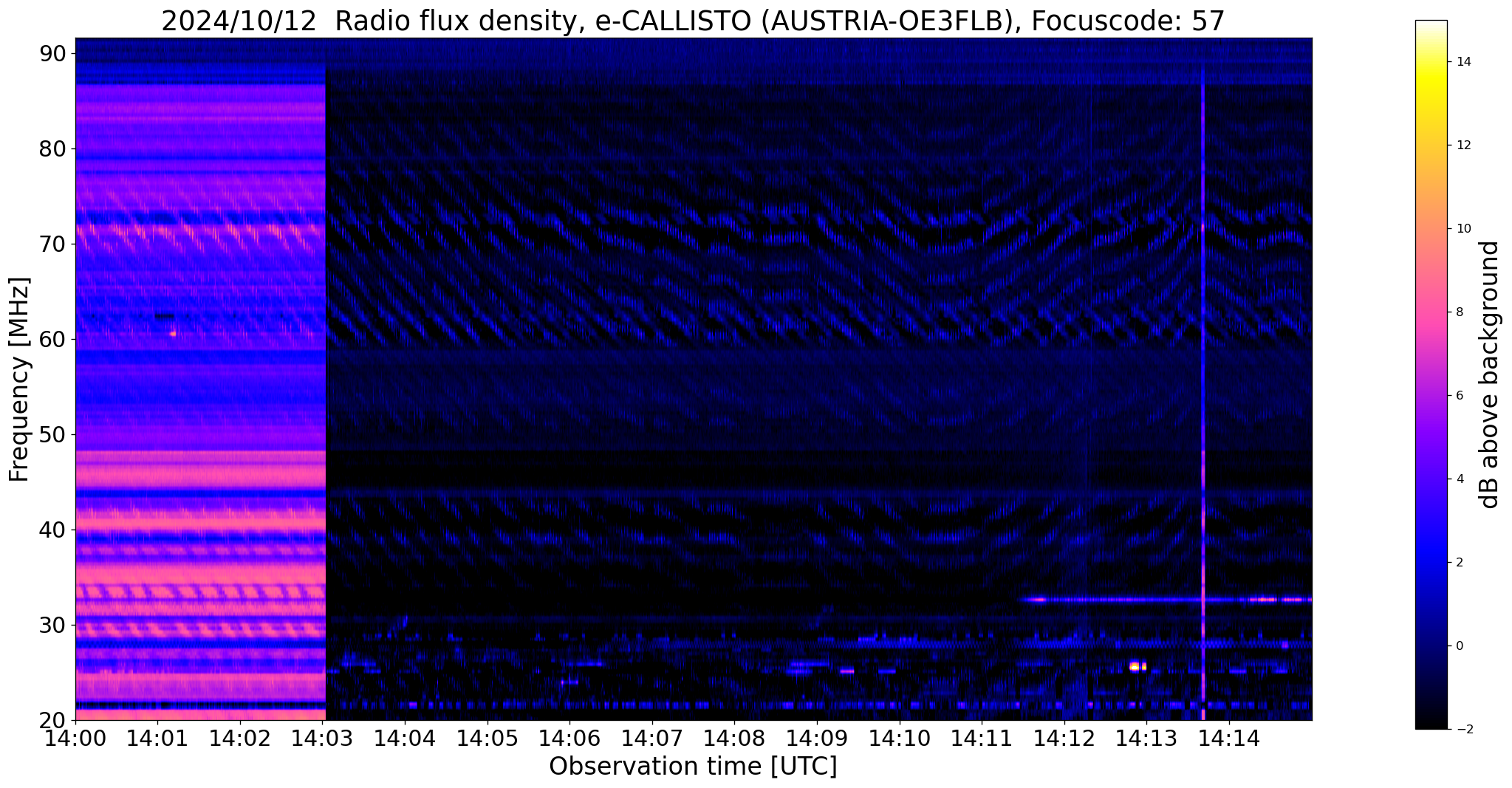
Task: Click the 60 MHz frequency tick label
Action: (x=52, y=339)
